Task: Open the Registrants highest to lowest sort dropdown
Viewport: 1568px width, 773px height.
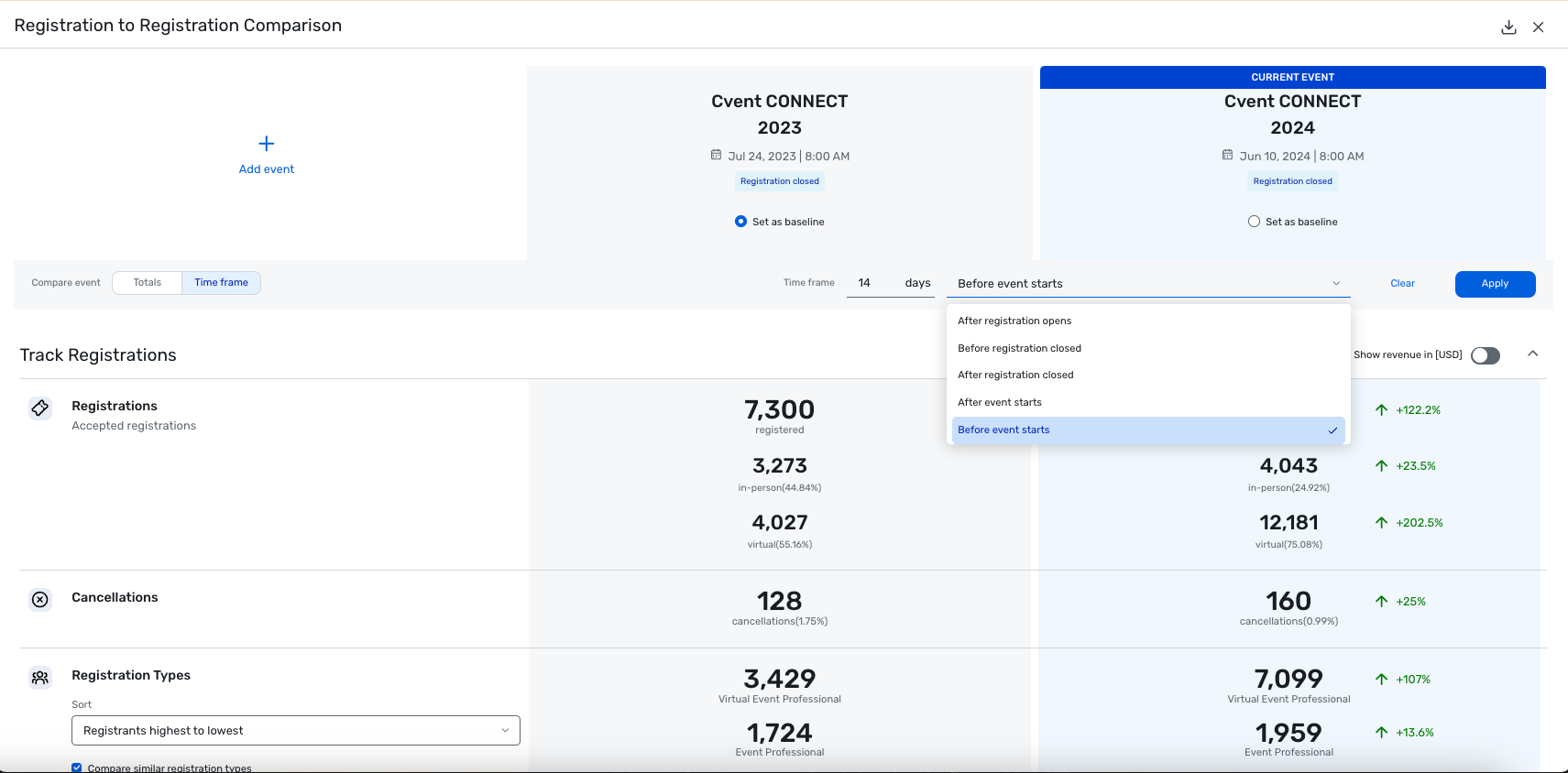Action: point(296,731)
